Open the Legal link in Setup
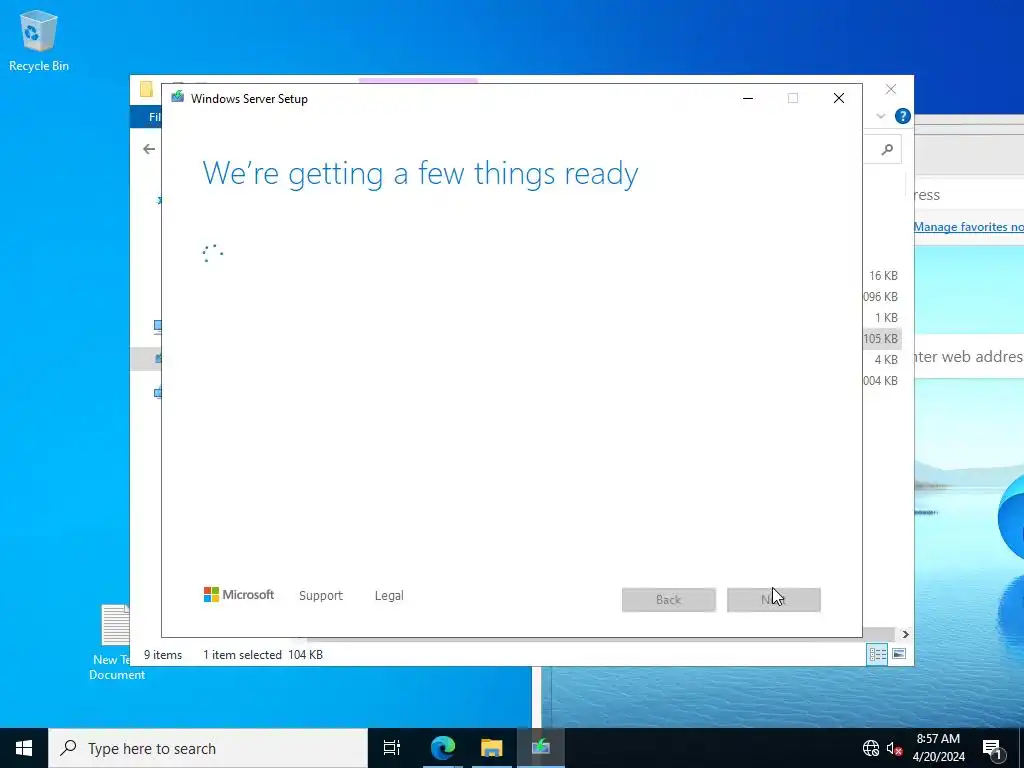 tap(389, 596)
